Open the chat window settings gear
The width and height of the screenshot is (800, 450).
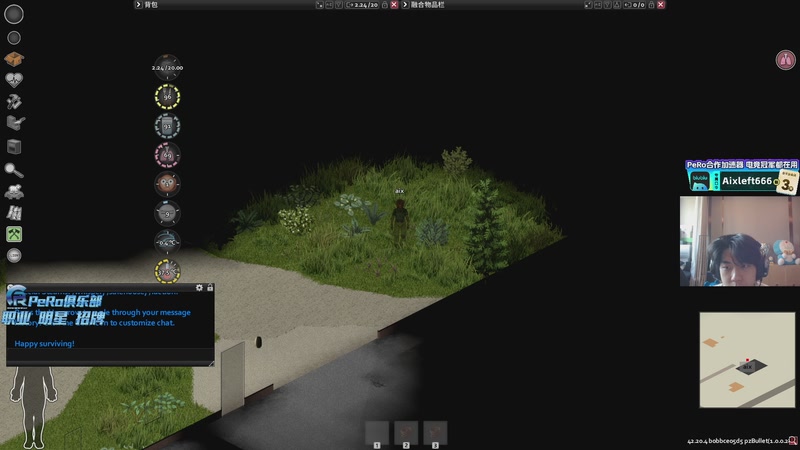199,288
